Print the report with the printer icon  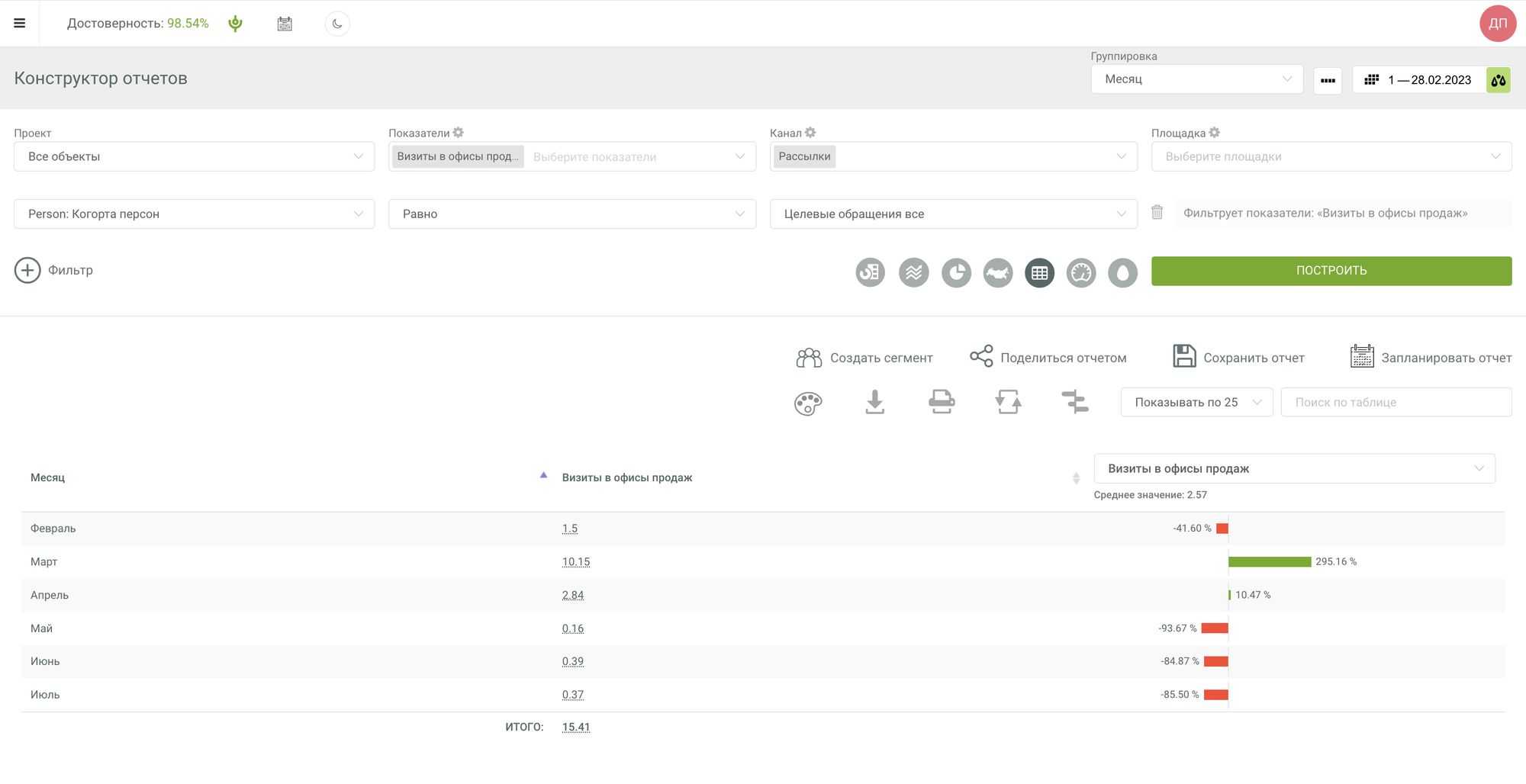coord(941,402)
